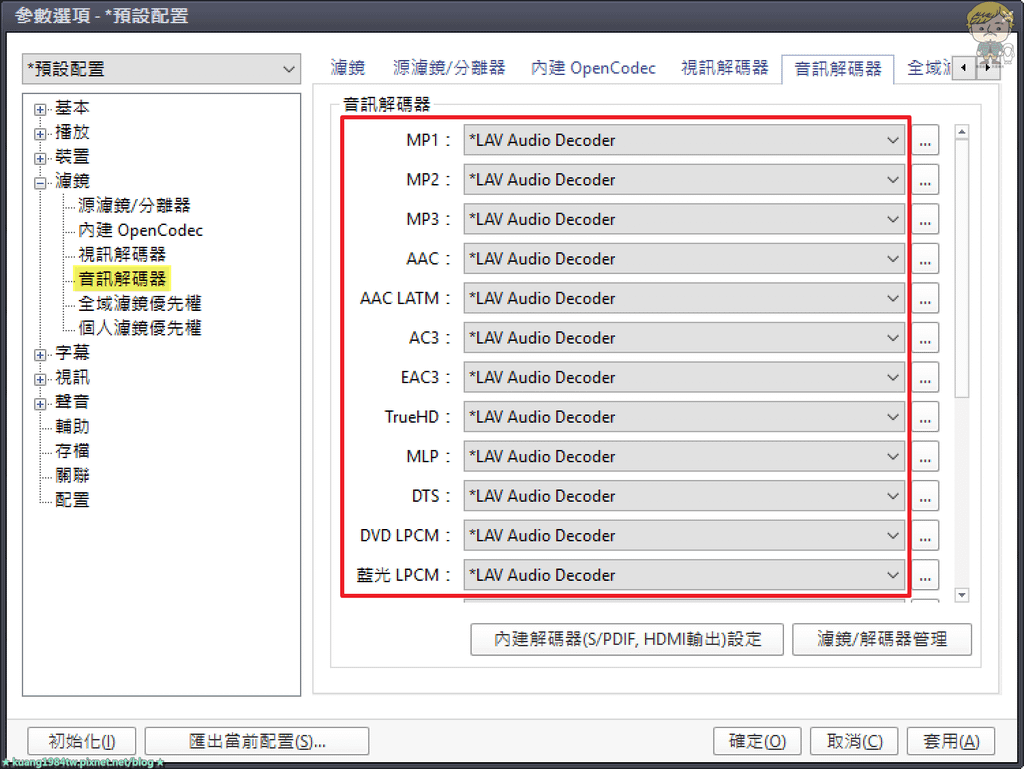Expand the 基本 tree node

(x=40, y=109)
